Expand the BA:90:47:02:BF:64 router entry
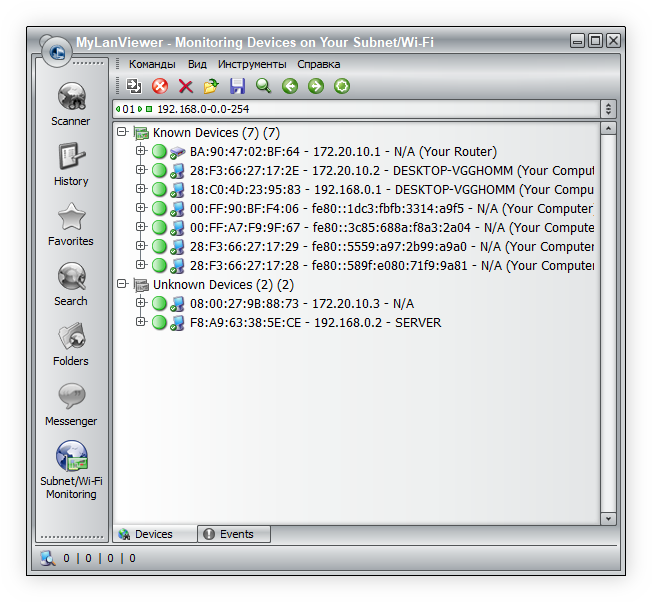 click(141, 150)
